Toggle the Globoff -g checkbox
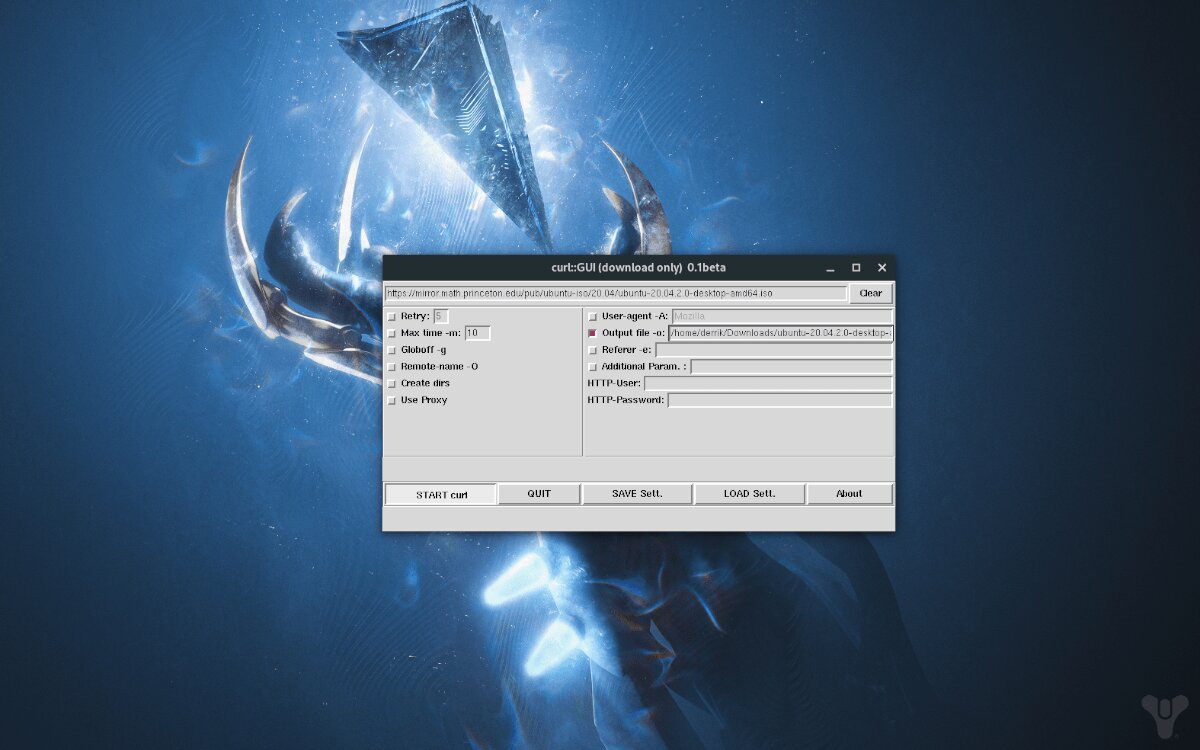This screenshot has height=750, width=1200. pos(391,350)
